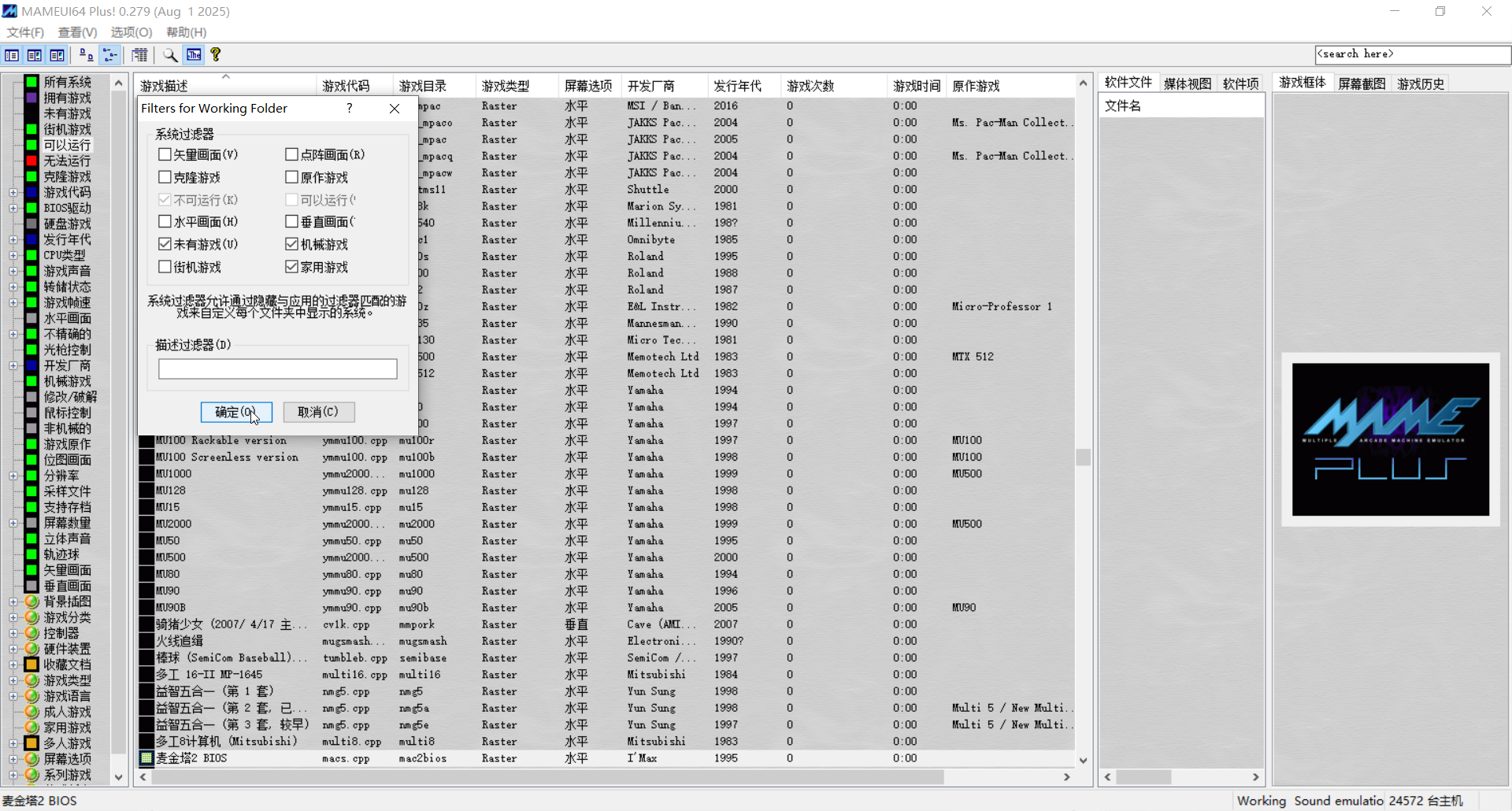Click the round icon beside 控制器
The image size is (1512, 811).
(31, 633)
